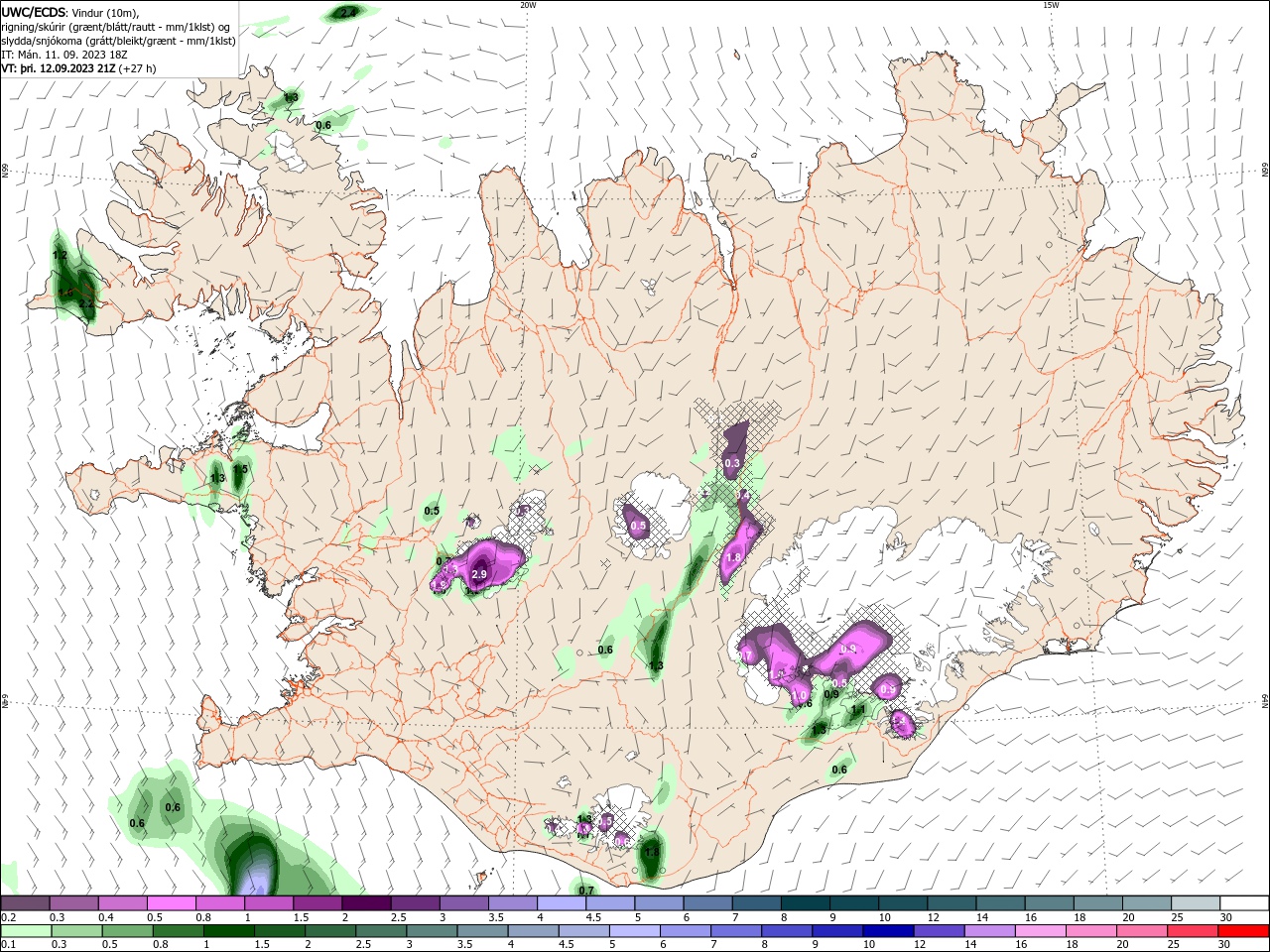The image size is (1270, 952).
Task: Click the 1.5 rain value on Snæfellsnes
Action: (x=240, y=470)
